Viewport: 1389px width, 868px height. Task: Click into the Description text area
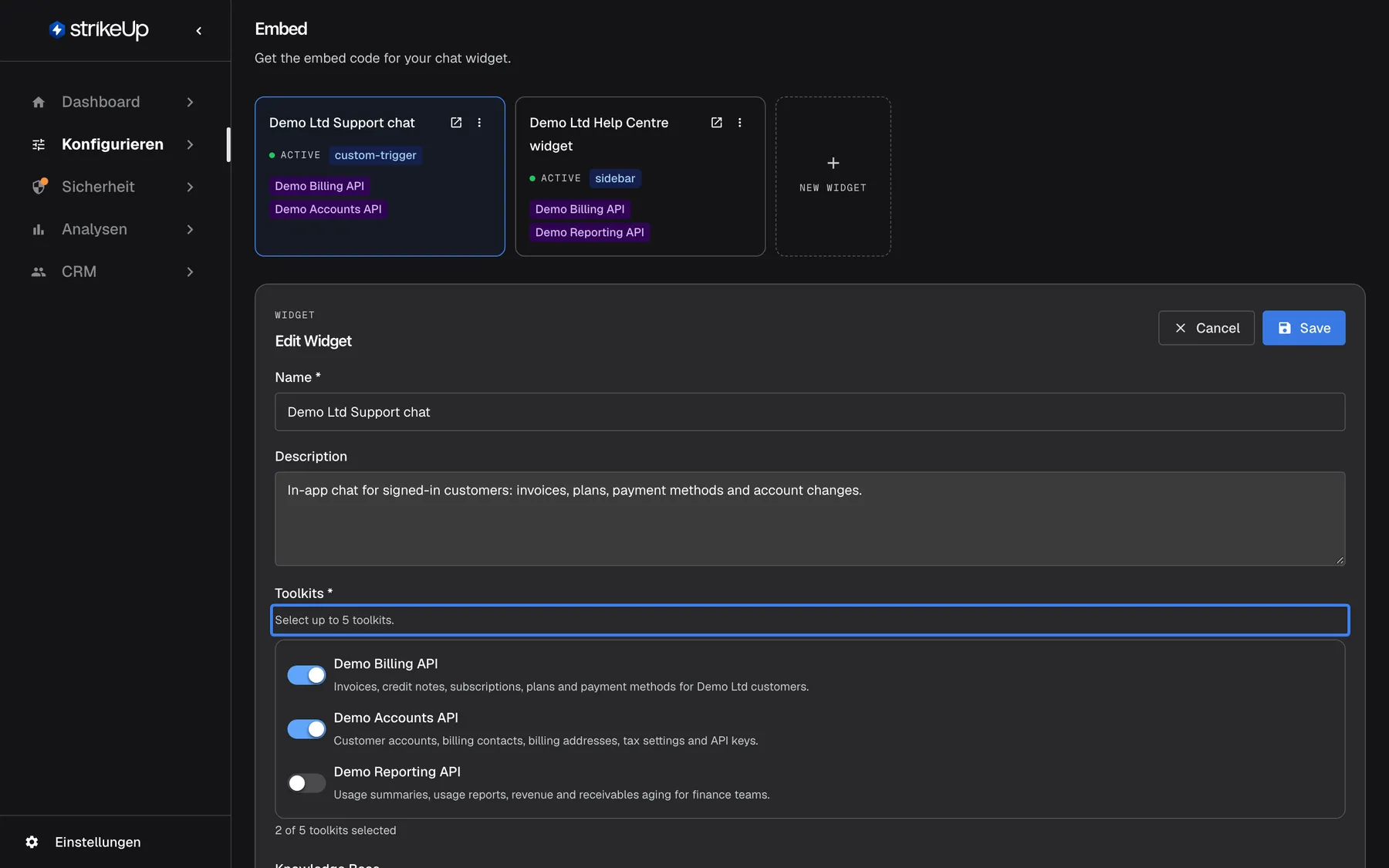coord(809,518)
